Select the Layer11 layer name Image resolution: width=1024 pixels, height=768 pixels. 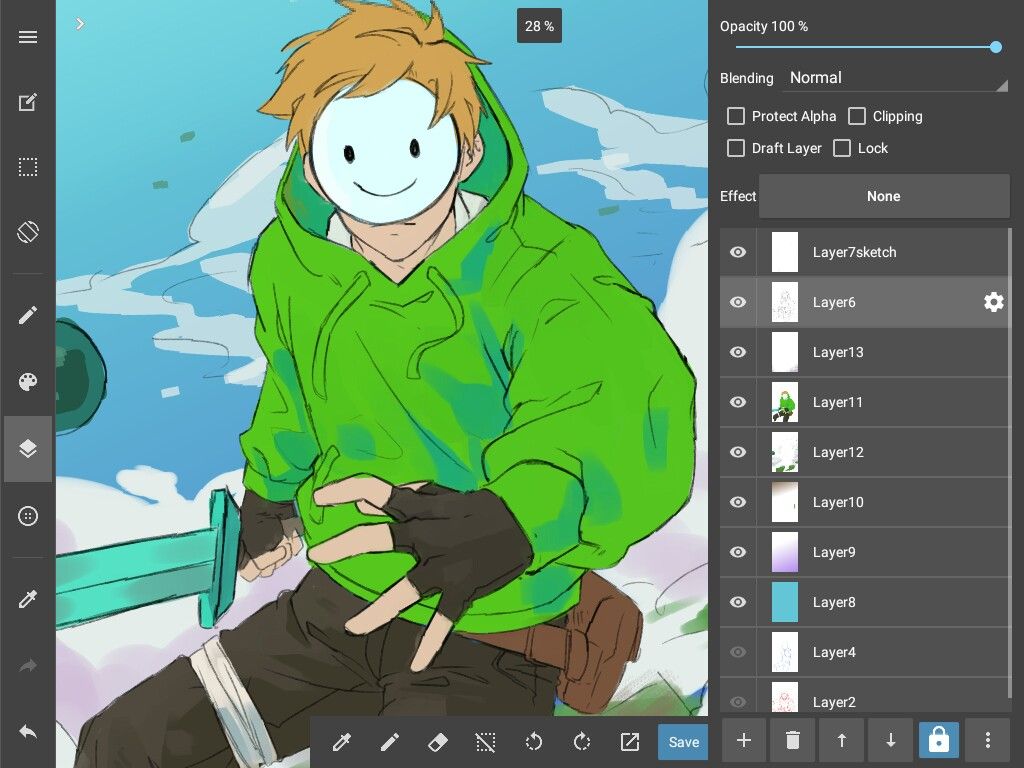(x=838, y=402)
